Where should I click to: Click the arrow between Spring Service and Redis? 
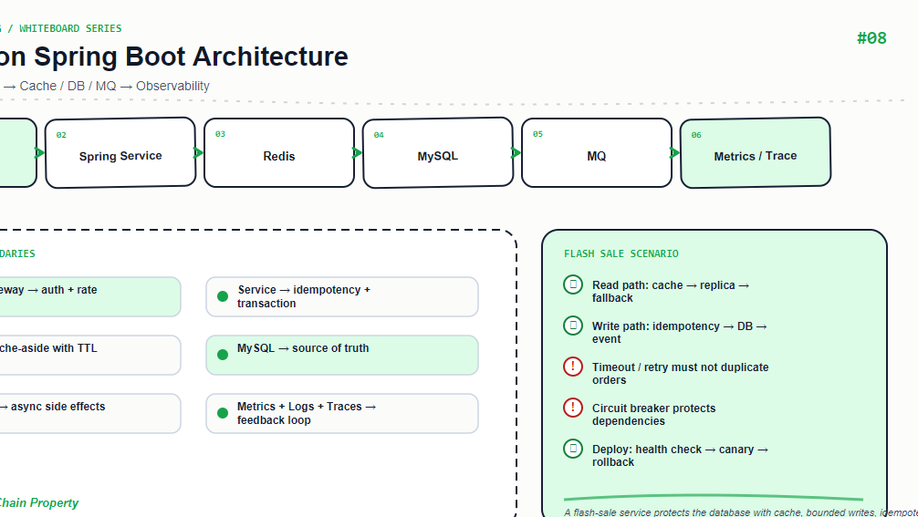pos(198,153)
